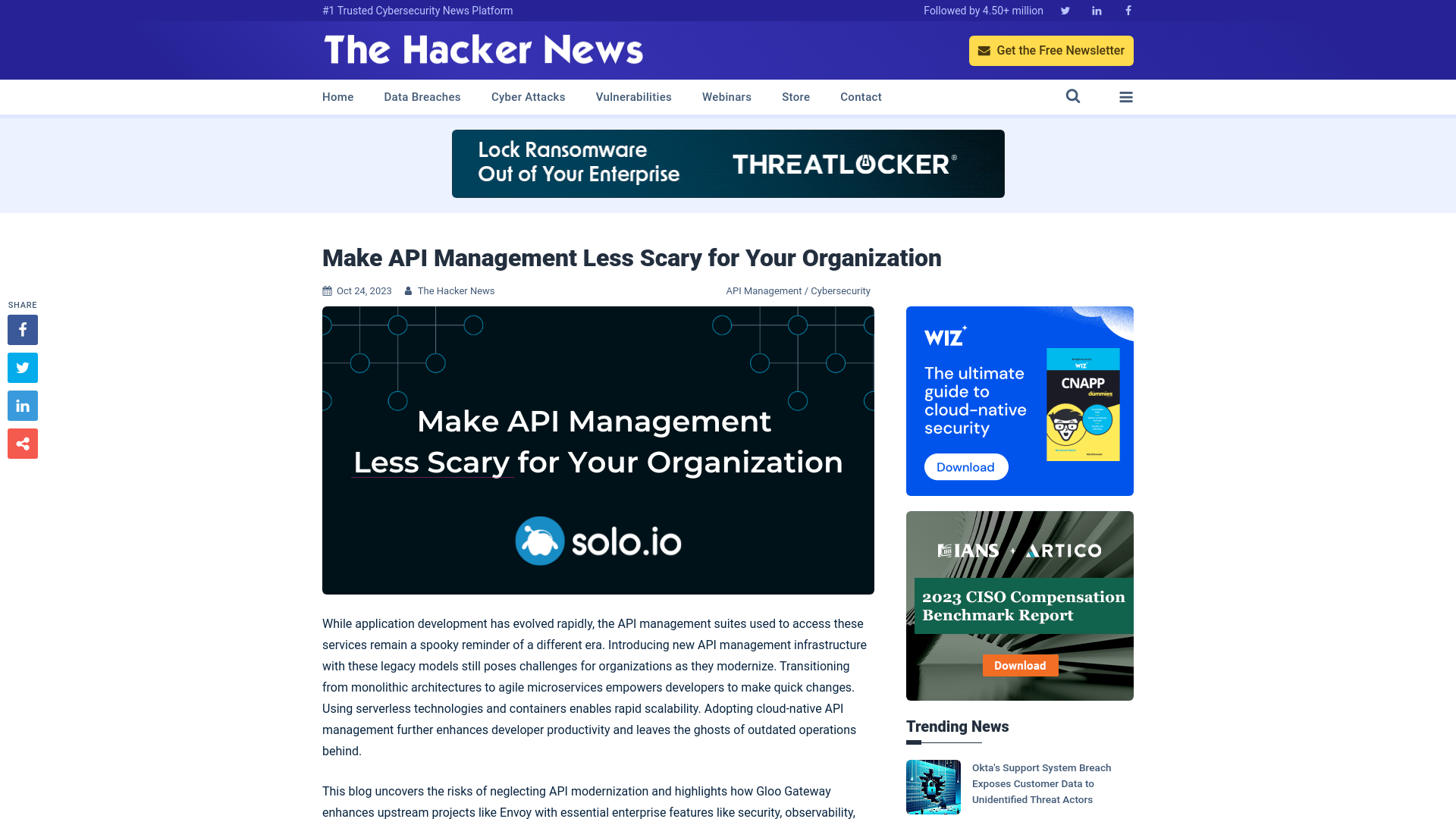This screenshot has height=819, width=1456.
Task: Open the hamburger menu icon
Action: [1126, 97]
